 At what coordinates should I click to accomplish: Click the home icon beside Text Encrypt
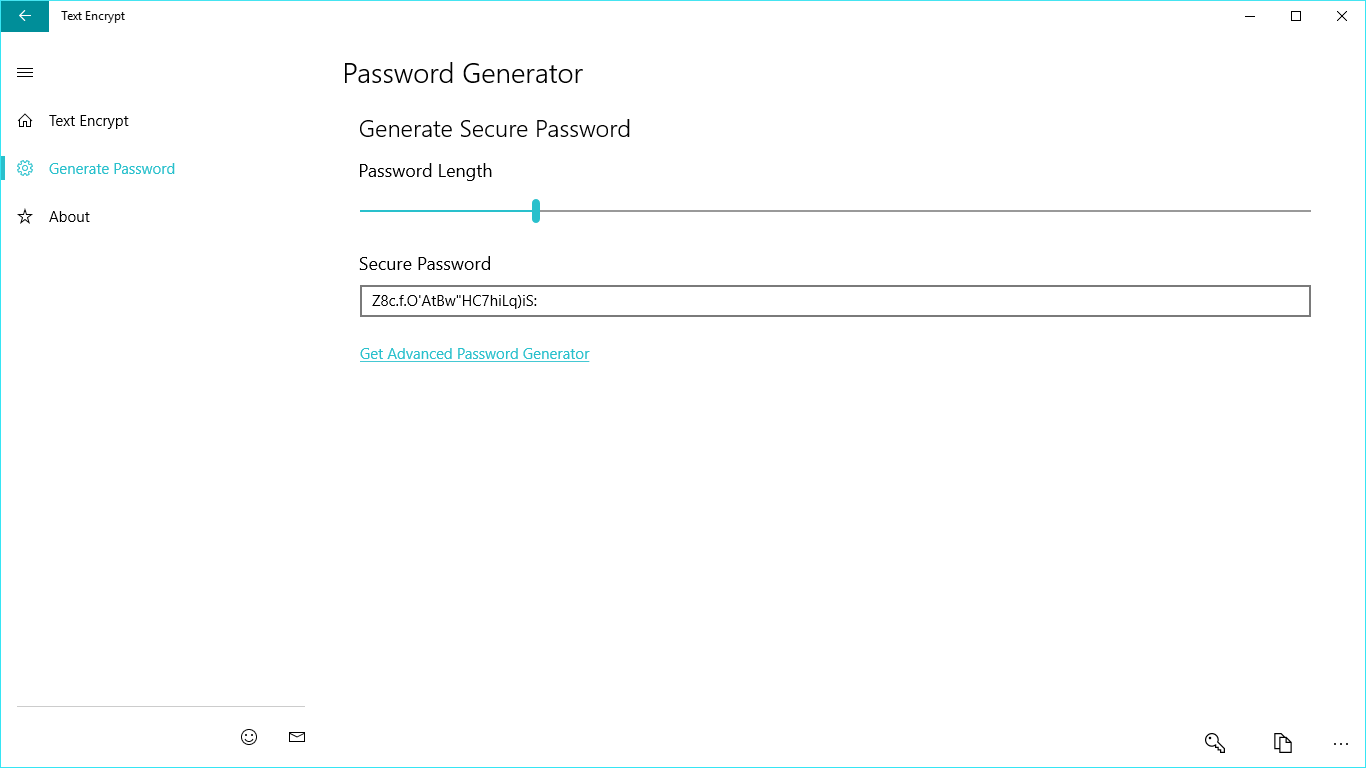point(26,121)
